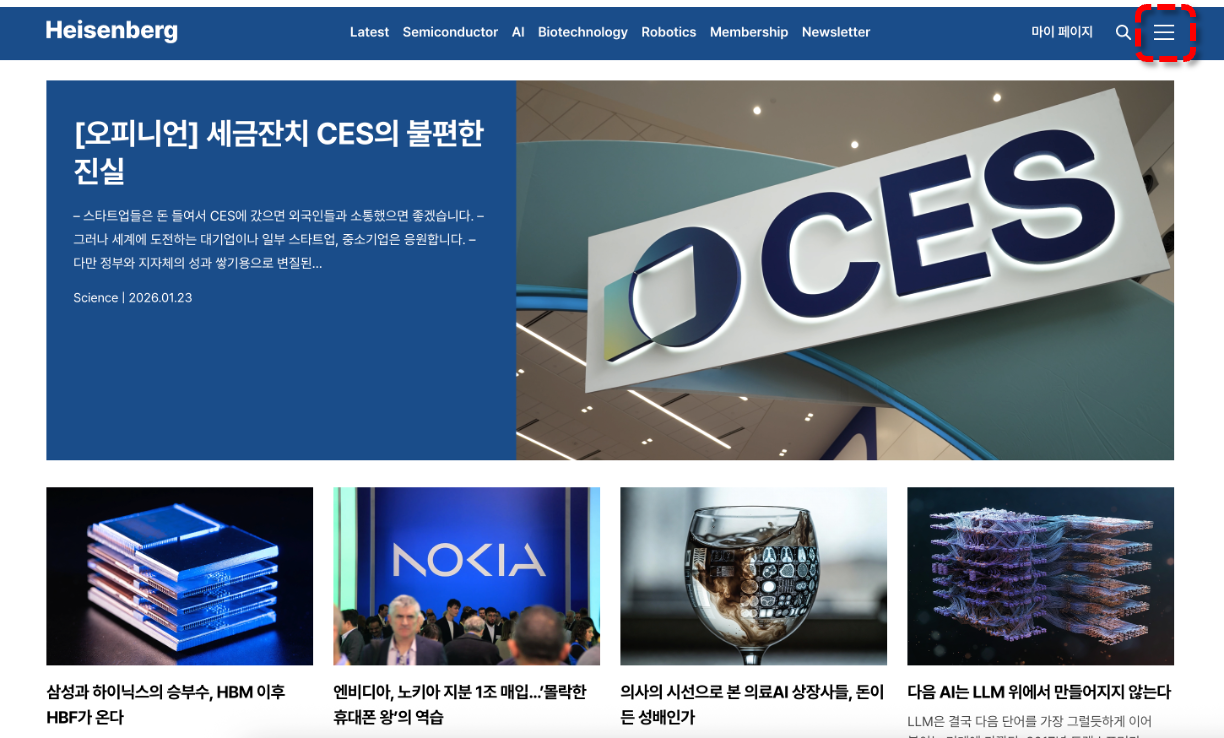Navigate to the Robotics section
This screenshot has width=1224, height=738.
668,32
